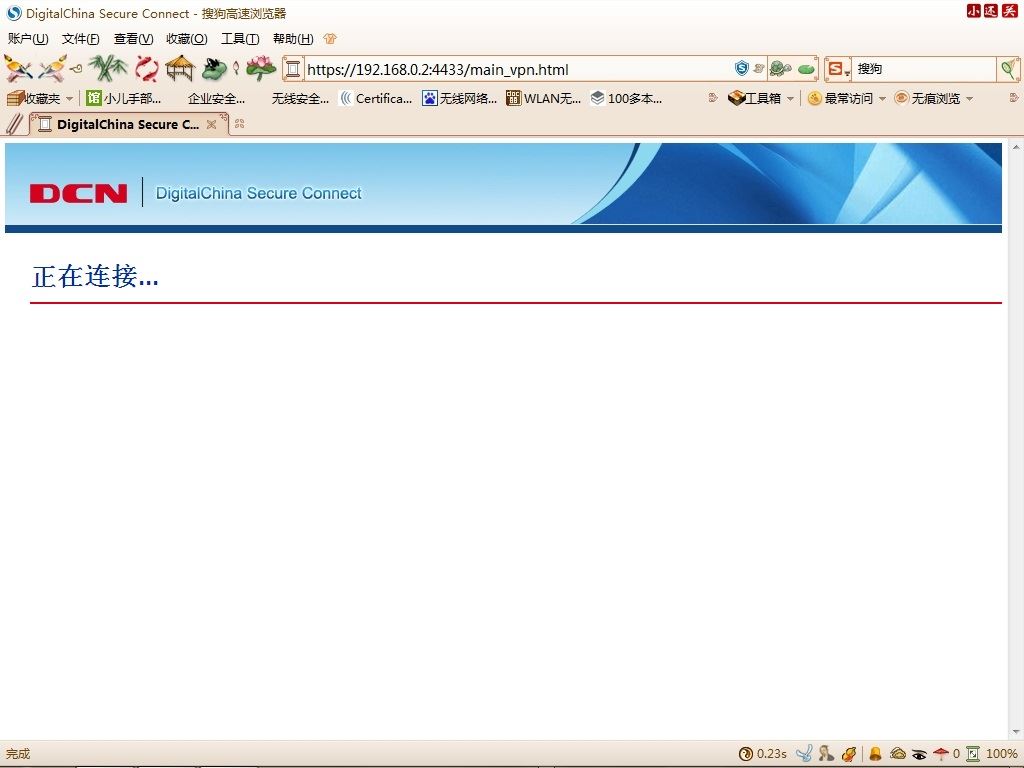This screenshot has width=1024, height=768.
Task: Open the 收藏(O) menu
Action: tap(187, 39)
